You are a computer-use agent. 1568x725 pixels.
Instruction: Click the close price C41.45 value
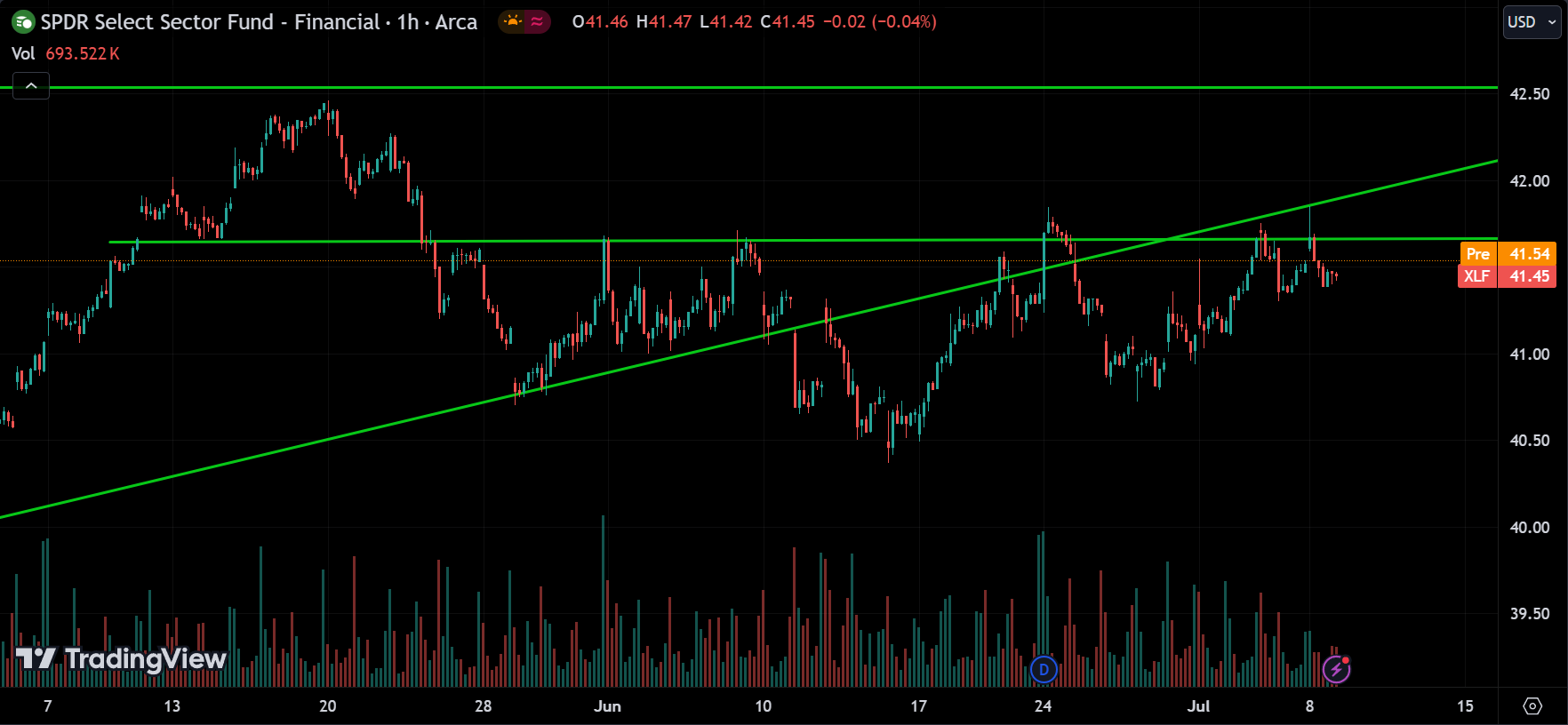pos(788,22)
